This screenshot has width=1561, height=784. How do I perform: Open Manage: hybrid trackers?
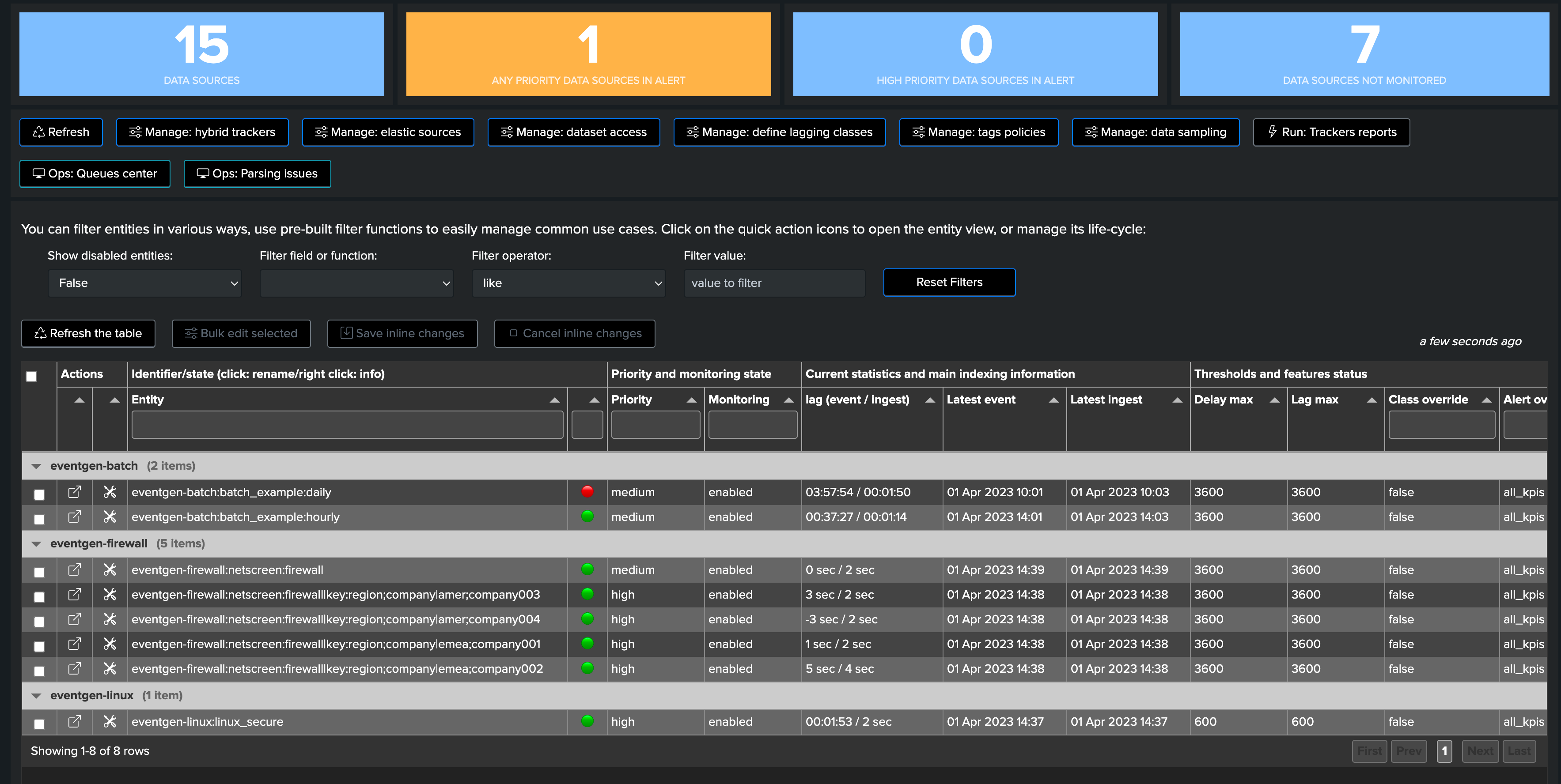202,132
